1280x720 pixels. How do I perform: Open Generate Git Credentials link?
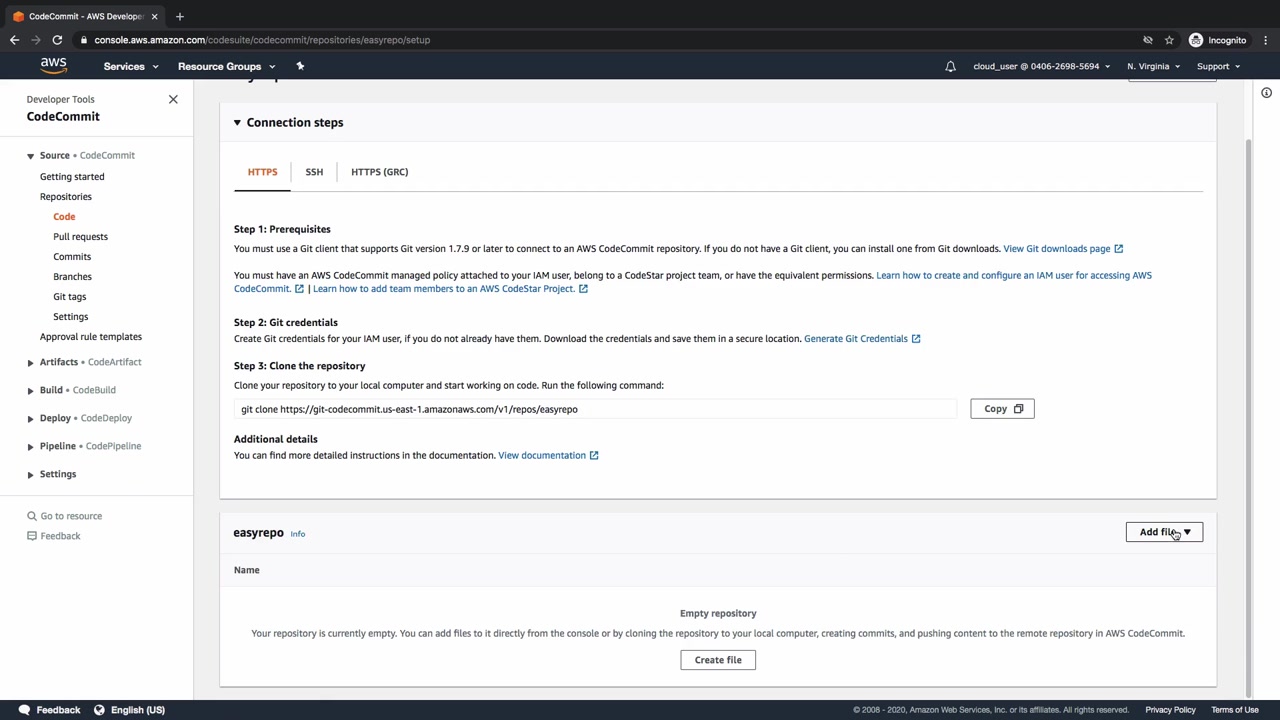(862, 339)
